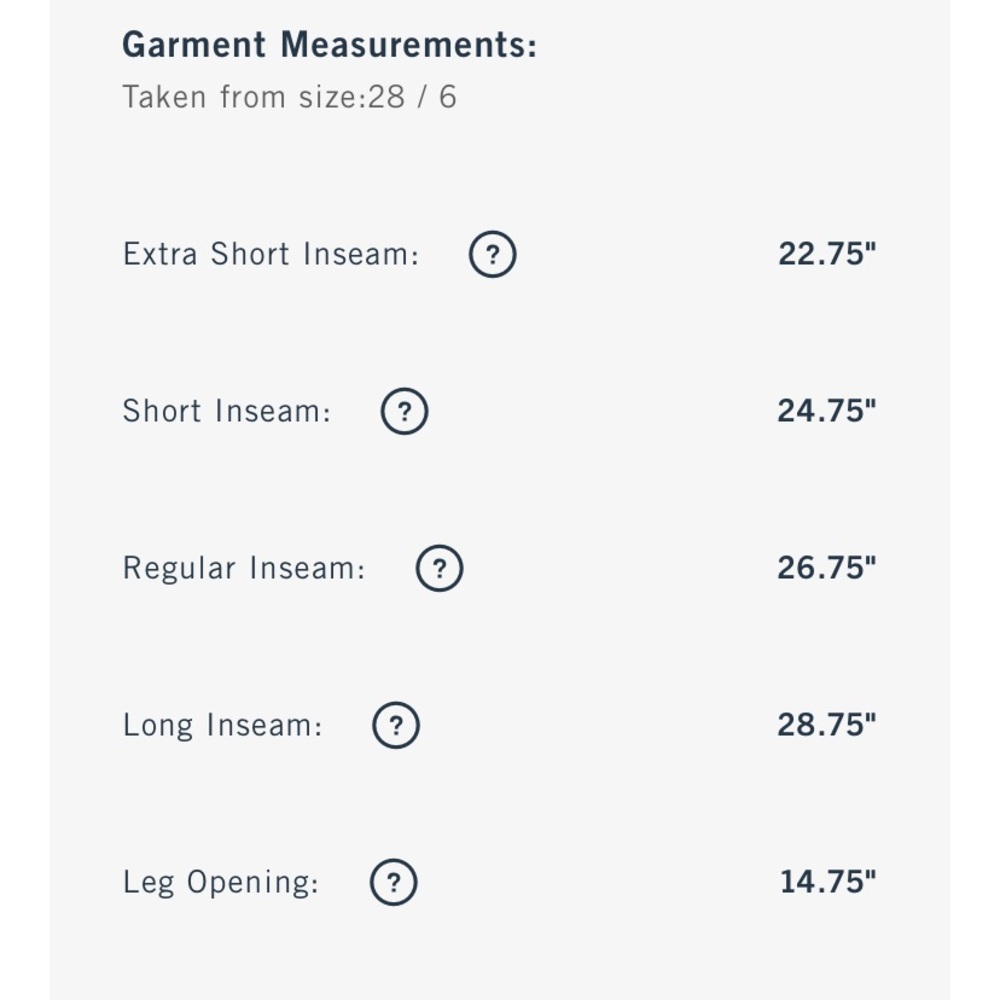Image resolution: width=1000 pixels, height=1000 pixels.
Task: Click the 14.75" Leg Opening value
Action: (x=828, y=882)
